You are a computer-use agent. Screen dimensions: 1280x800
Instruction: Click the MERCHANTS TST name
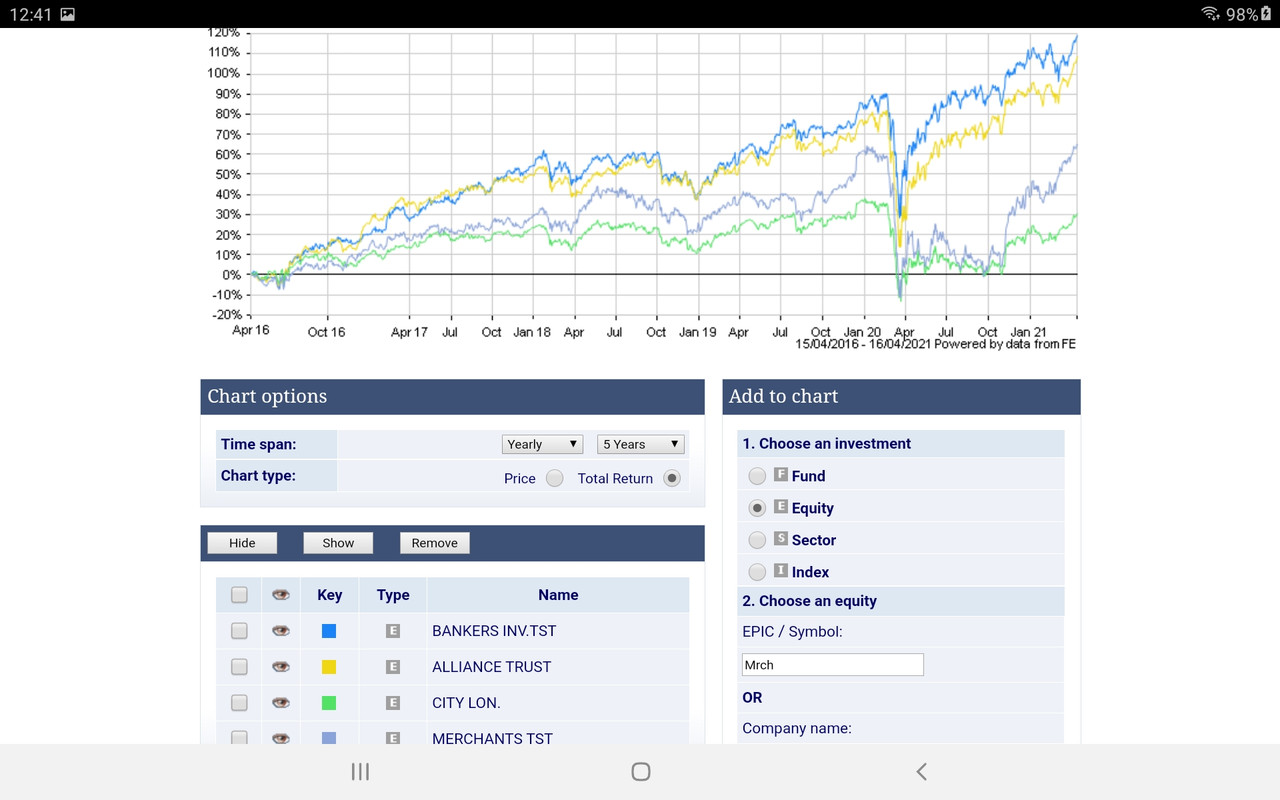493,738
